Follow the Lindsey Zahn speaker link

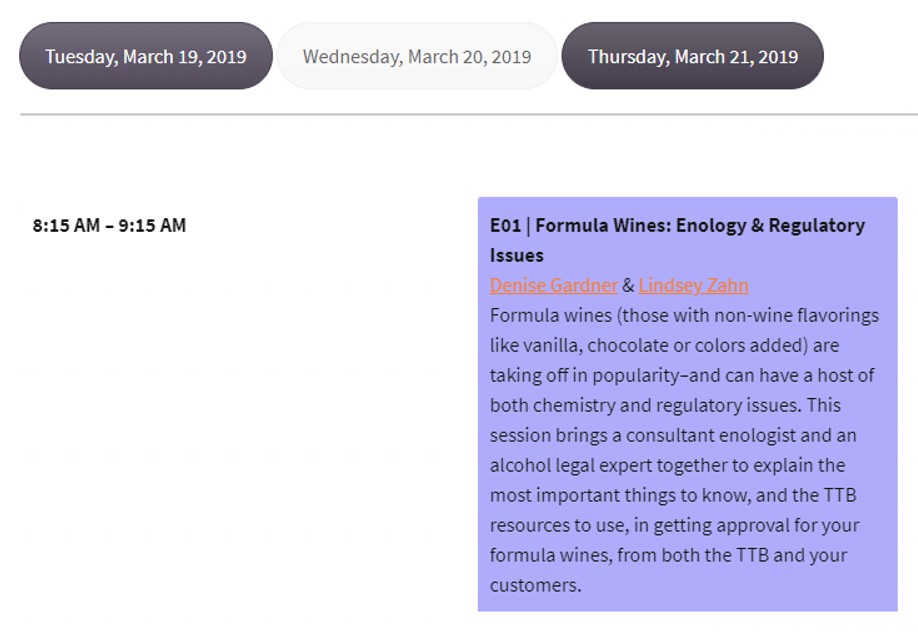point(693,285)
